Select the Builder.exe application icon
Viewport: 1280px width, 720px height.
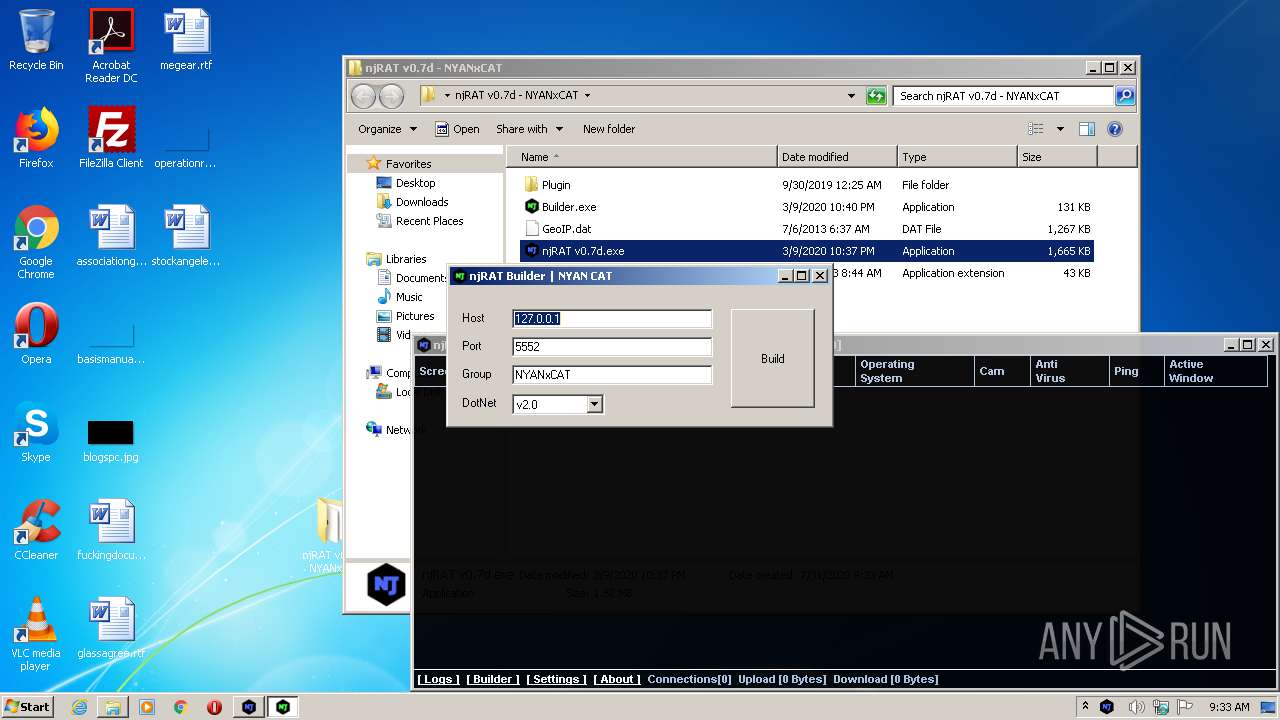coord(532,207)
